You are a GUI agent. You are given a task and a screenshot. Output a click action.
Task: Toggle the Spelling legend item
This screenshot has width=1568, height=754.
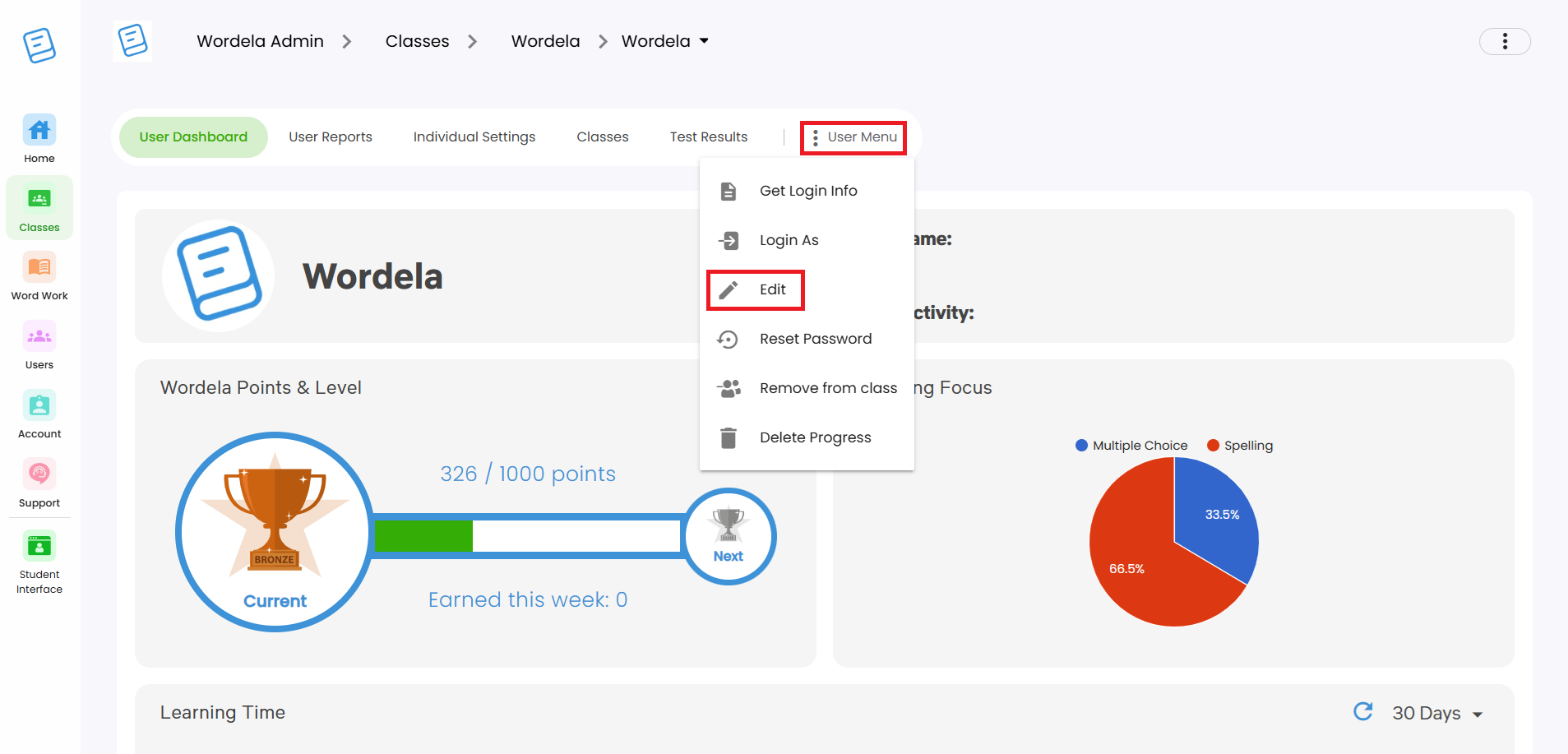tap(1240, 446)
